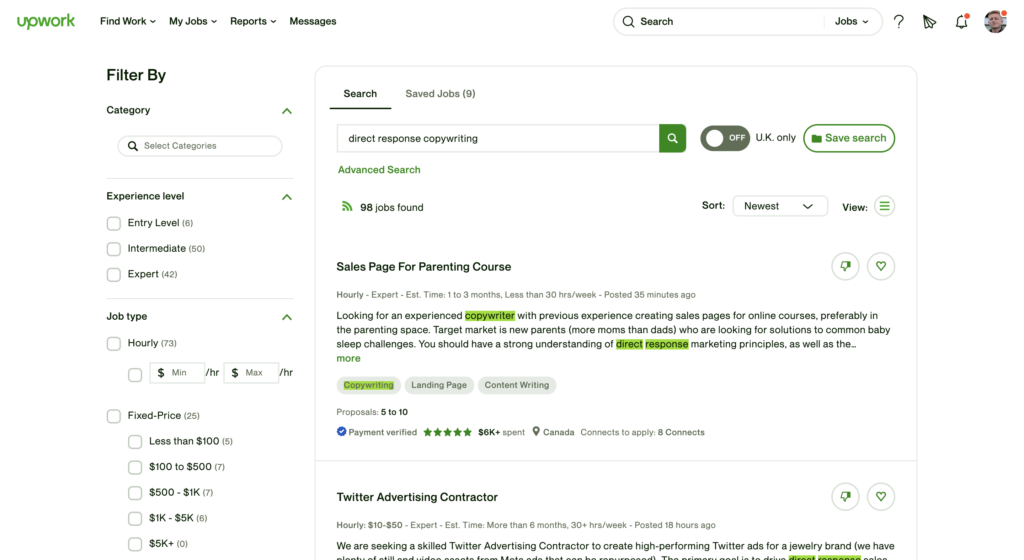The width and height of the screenshot is (1024, 560).
Task: Check the Entry Level experience checkbox
Action: pos(114,223)
